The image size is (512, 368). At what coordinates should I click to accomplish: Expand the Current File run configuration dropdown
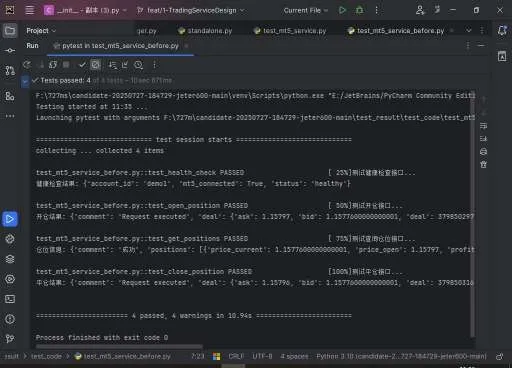coord(306,10)
